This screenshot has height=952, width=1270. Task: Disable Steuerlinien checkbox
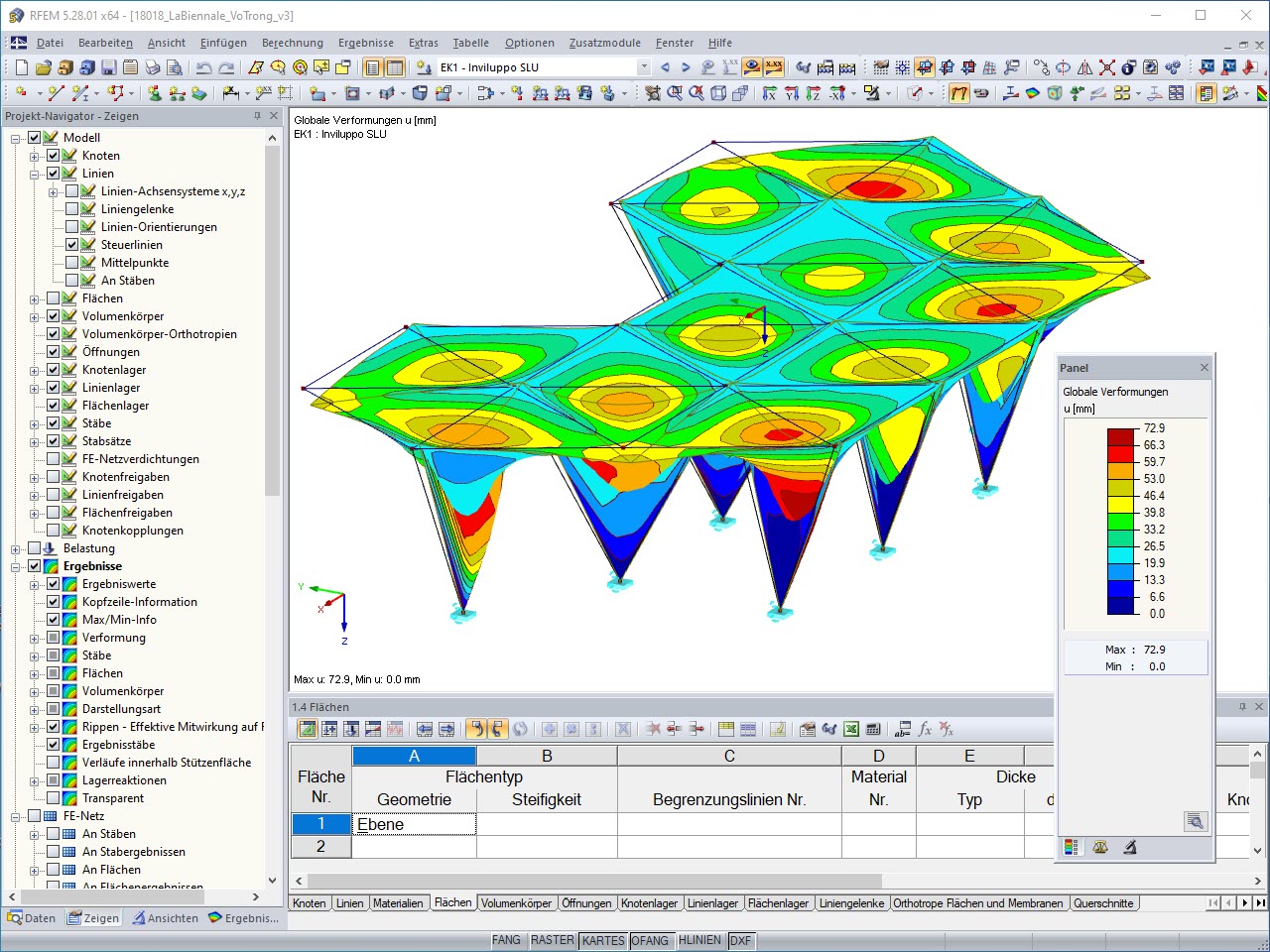point(72,245)
